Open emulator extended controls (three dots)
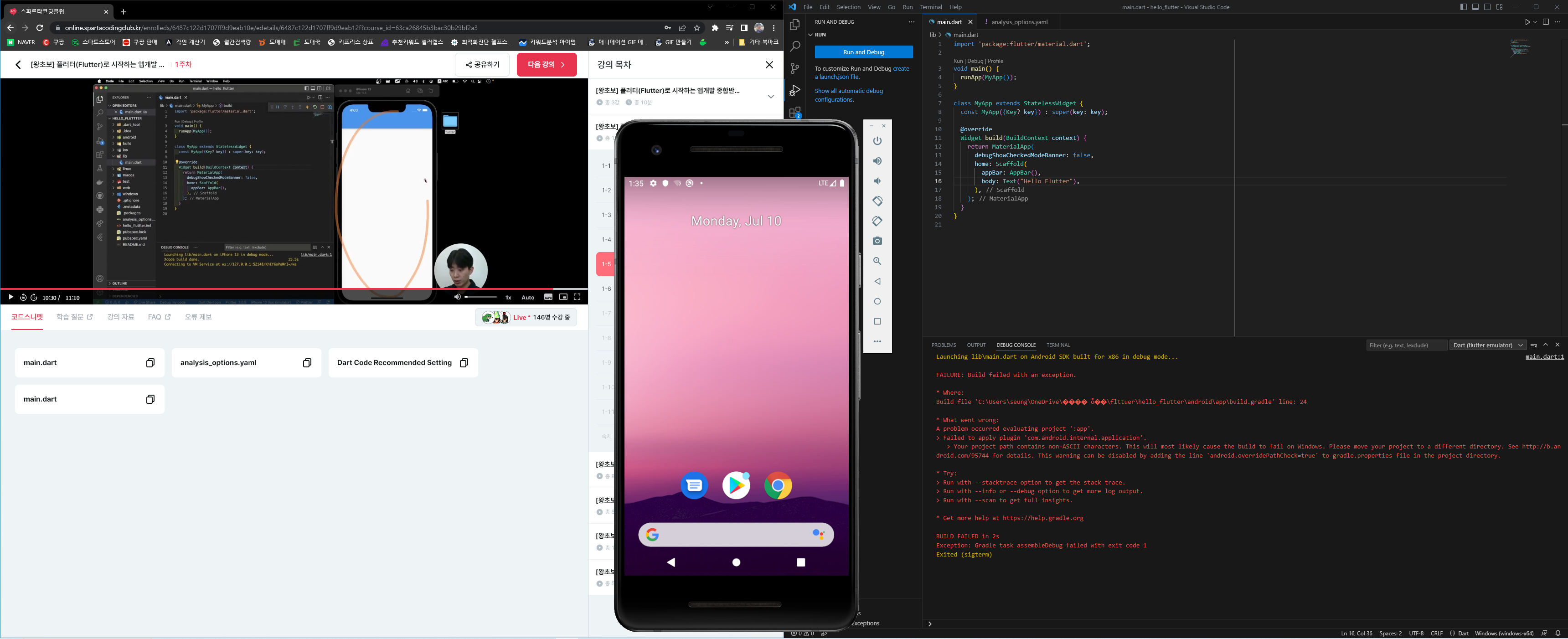Viewport: 1568px width, 639px height. click(x=877, y=341)
